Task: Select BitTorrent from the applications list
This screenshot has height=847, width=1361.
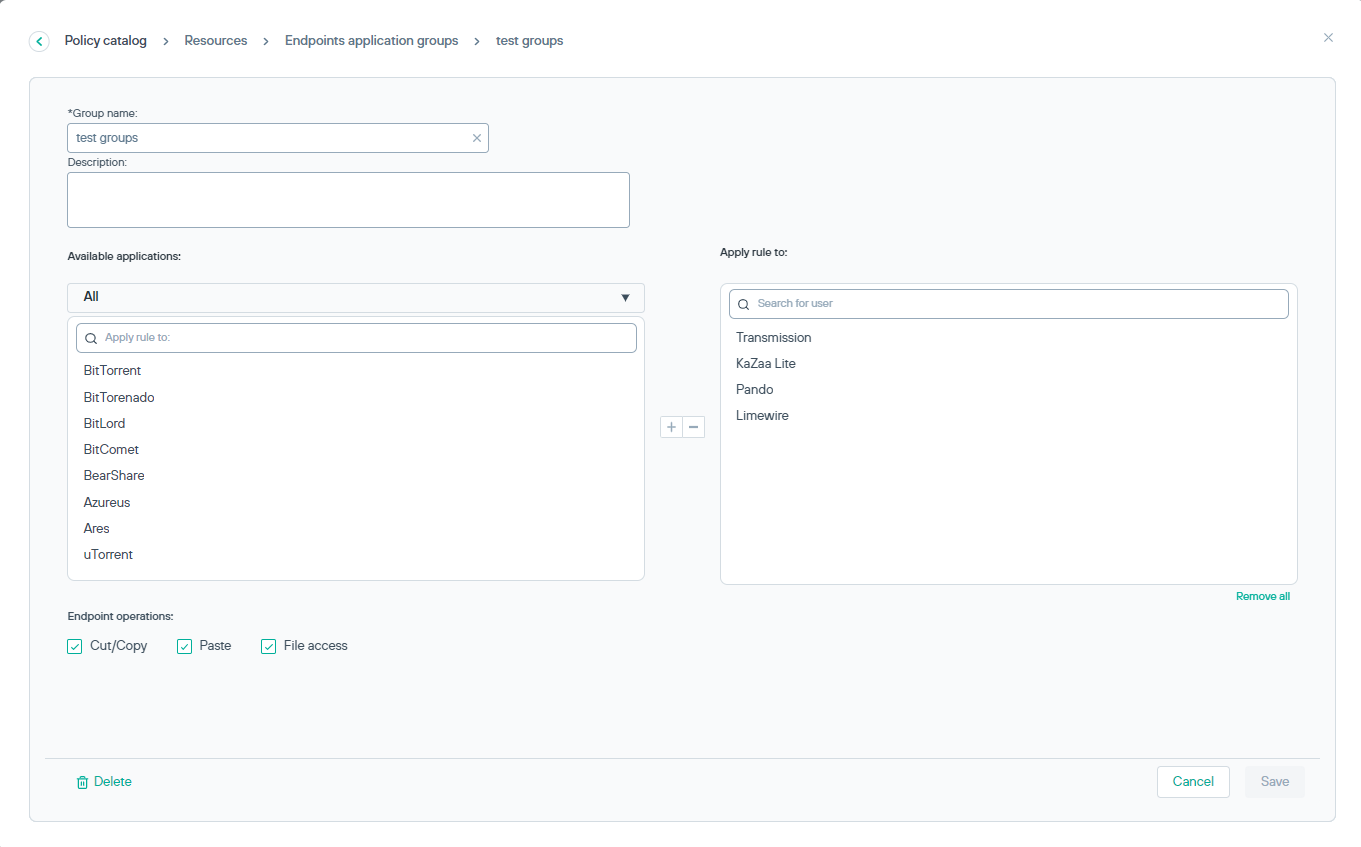Action: (112, 370)
